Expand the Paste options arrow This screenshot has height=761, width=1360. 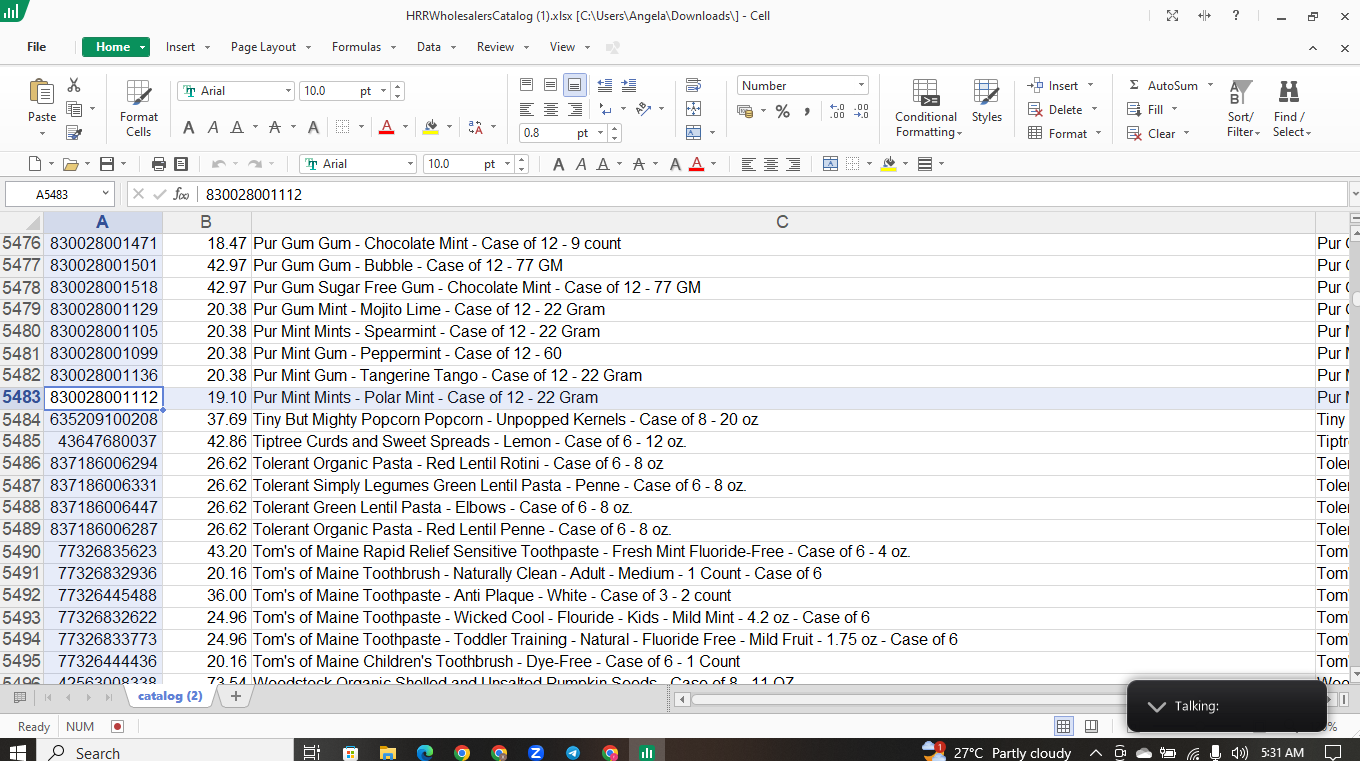[x=42, y=131]
